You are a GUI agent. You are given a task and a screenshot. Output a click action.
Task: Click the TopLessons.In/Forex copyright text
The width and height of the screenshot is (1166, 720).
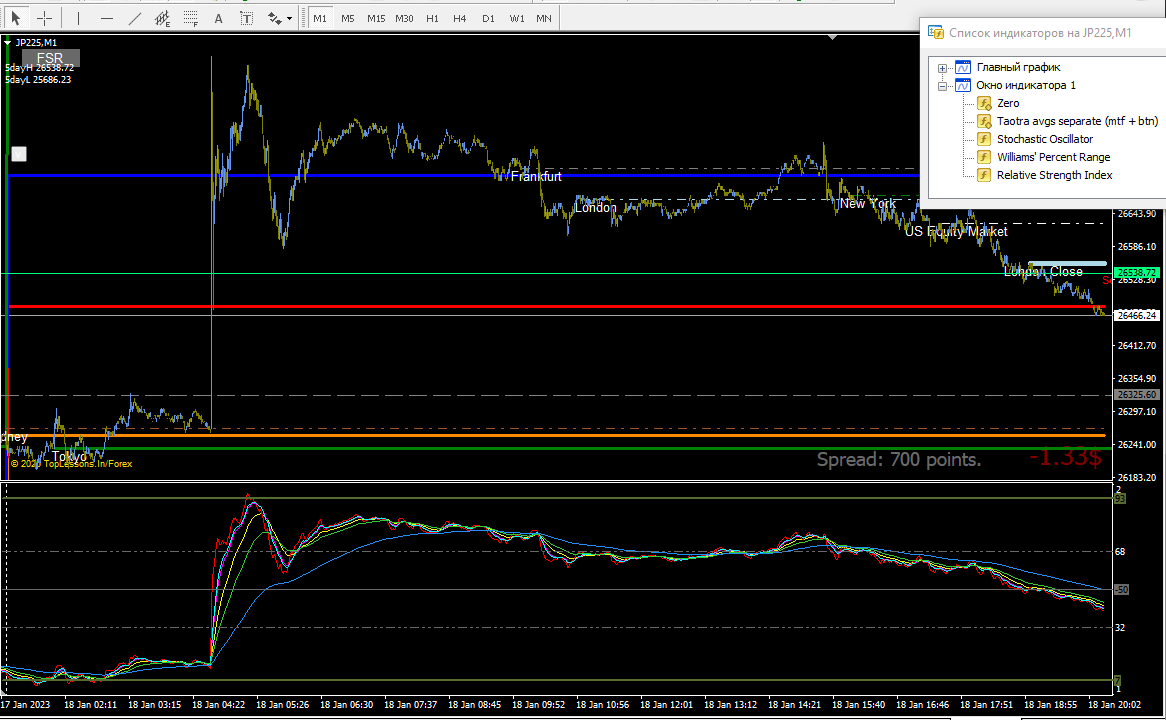coord(71,464)
